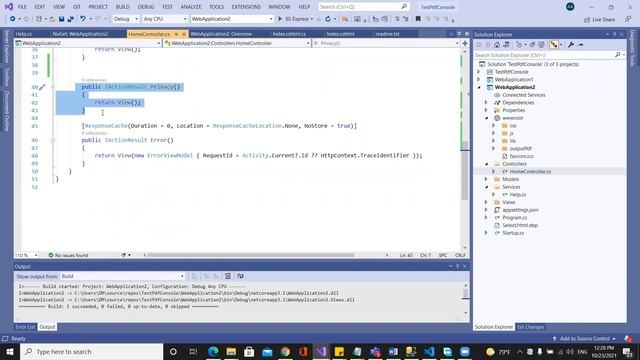The image size is (640, 360).
Task: Switch to the Git Changes tab
Action: [x=530, y=327]
